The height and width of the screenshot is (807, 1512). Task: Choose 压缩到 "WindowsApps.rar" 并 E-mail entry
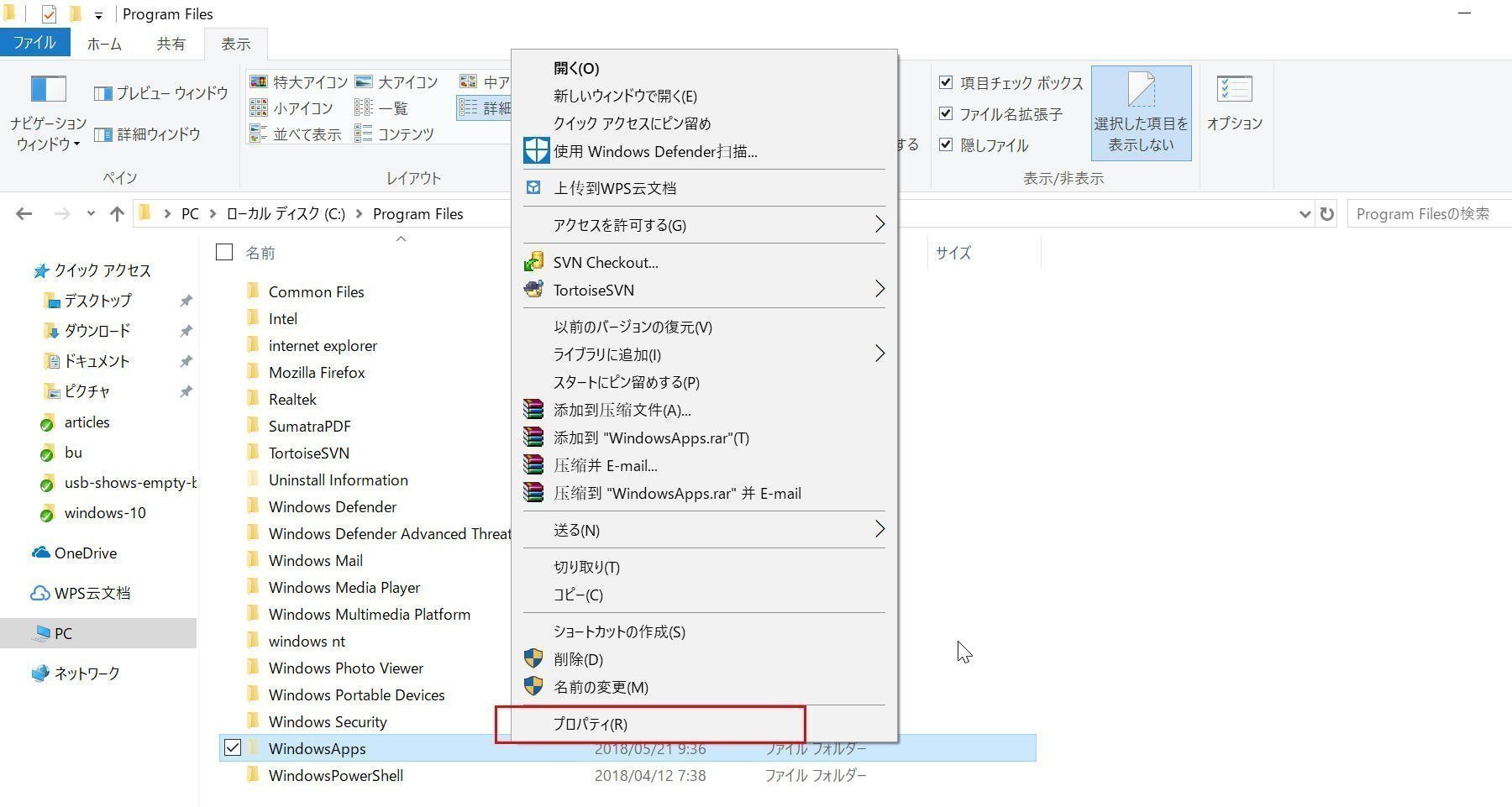(x=704, y=493)
